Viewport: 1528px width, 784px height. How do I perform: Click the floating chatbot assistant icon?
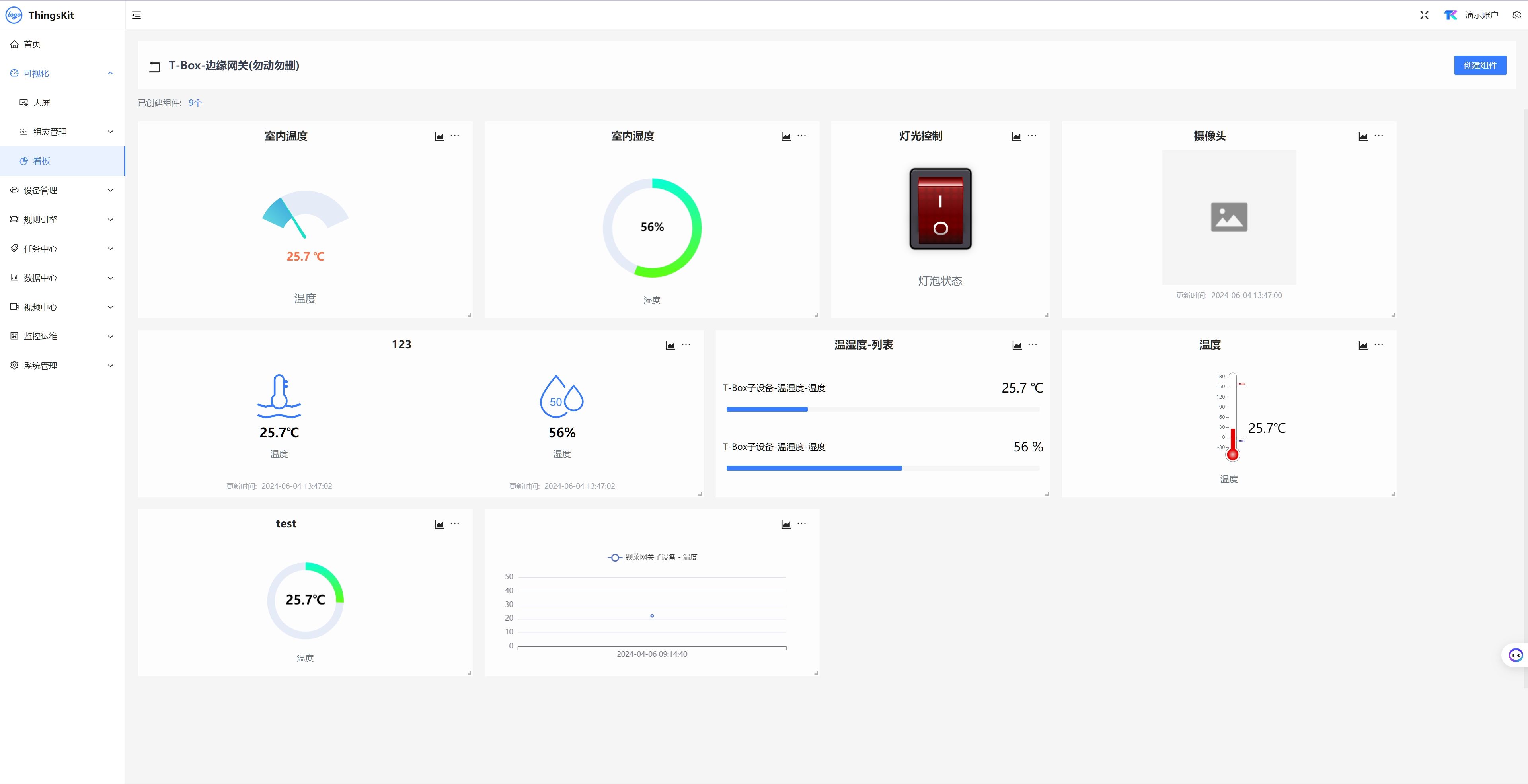coord(1516,655)
